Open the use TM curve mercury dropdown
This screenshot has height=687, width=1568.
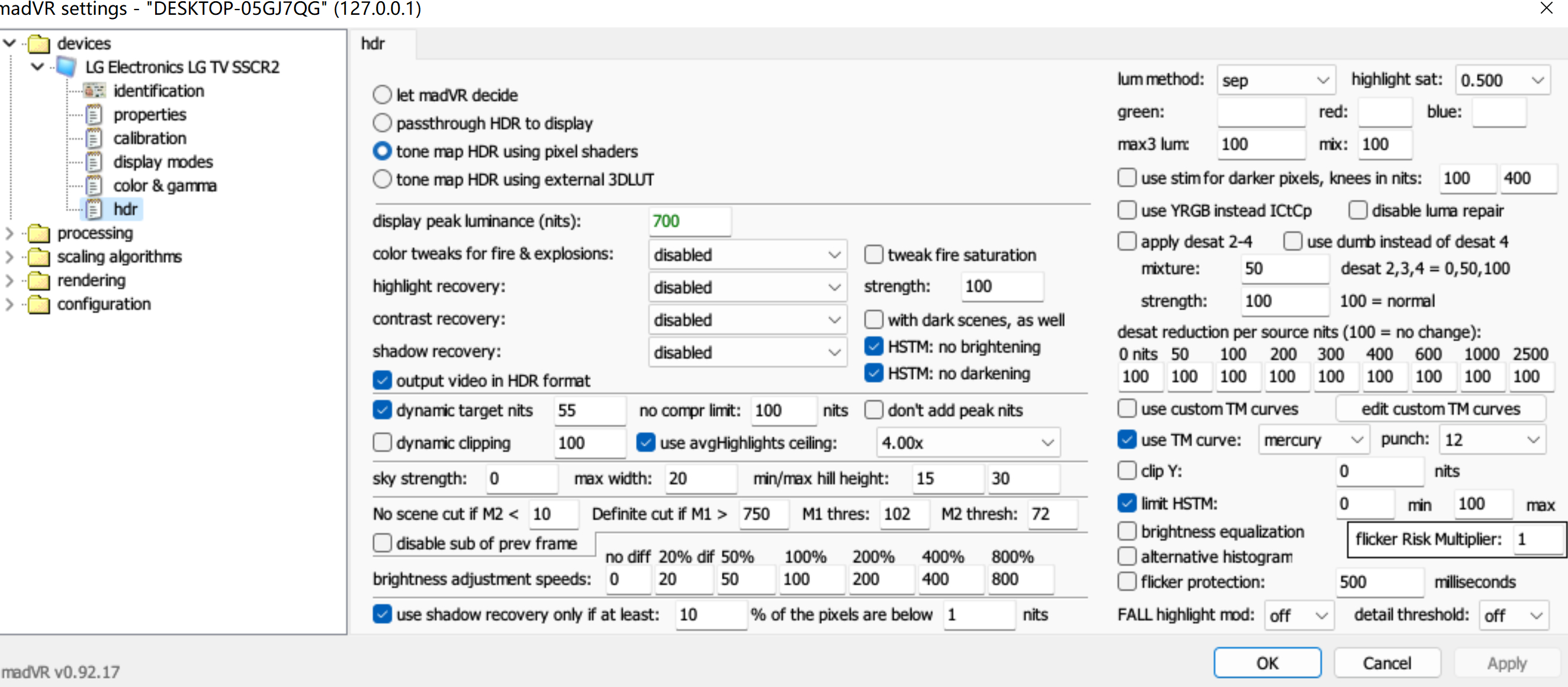click(x=1313, y=439)
